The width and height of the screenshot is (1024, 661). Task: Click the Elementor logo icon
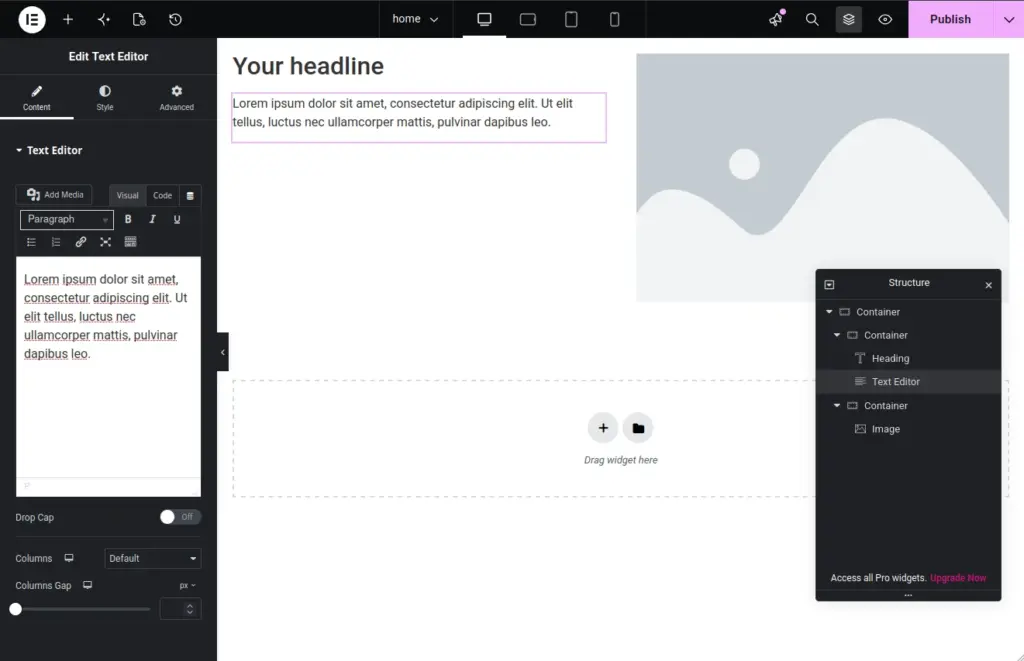pos(31,19)
